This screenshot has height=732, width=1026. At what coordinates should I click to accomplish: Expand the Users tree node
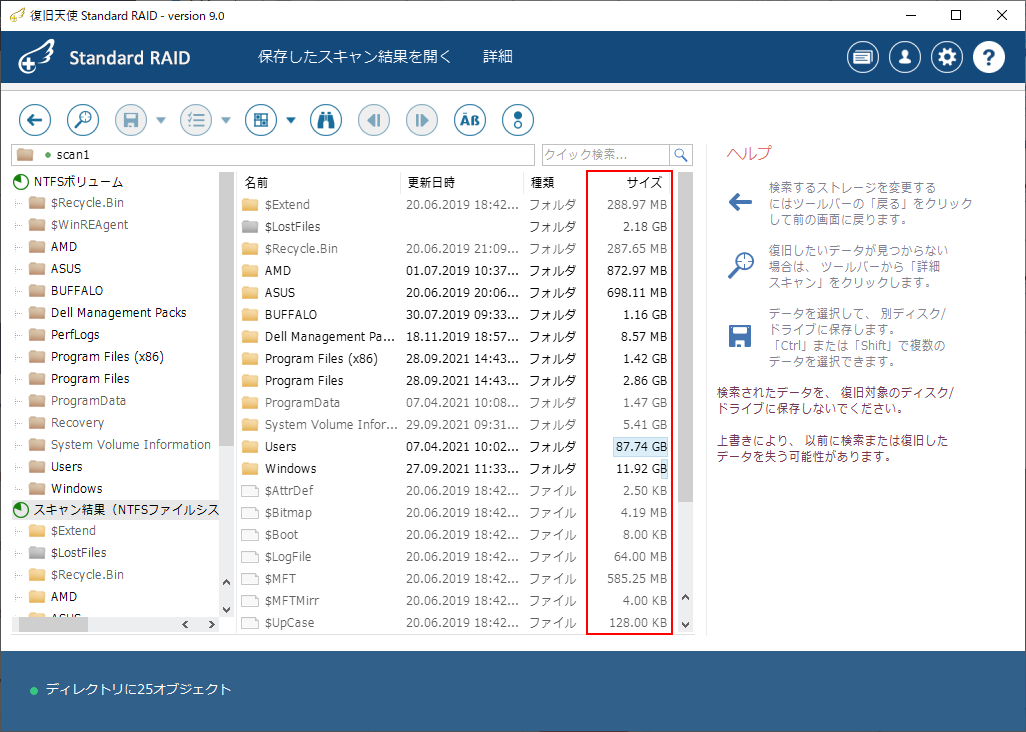(18, 467)
